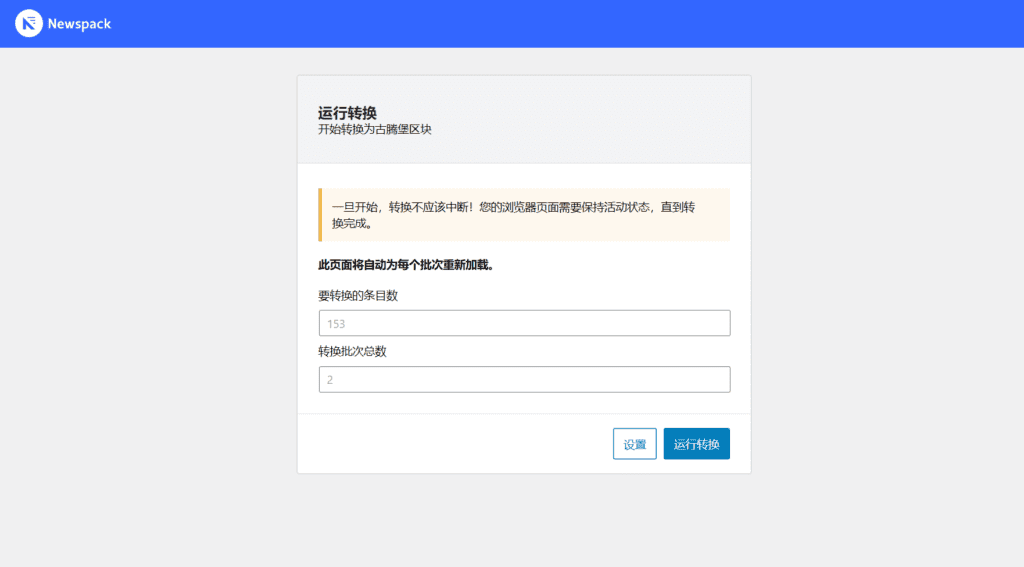This screenshot has height=567, width=1024.
Task: Click the orange left border of warning notice
Action: point(320,215)
